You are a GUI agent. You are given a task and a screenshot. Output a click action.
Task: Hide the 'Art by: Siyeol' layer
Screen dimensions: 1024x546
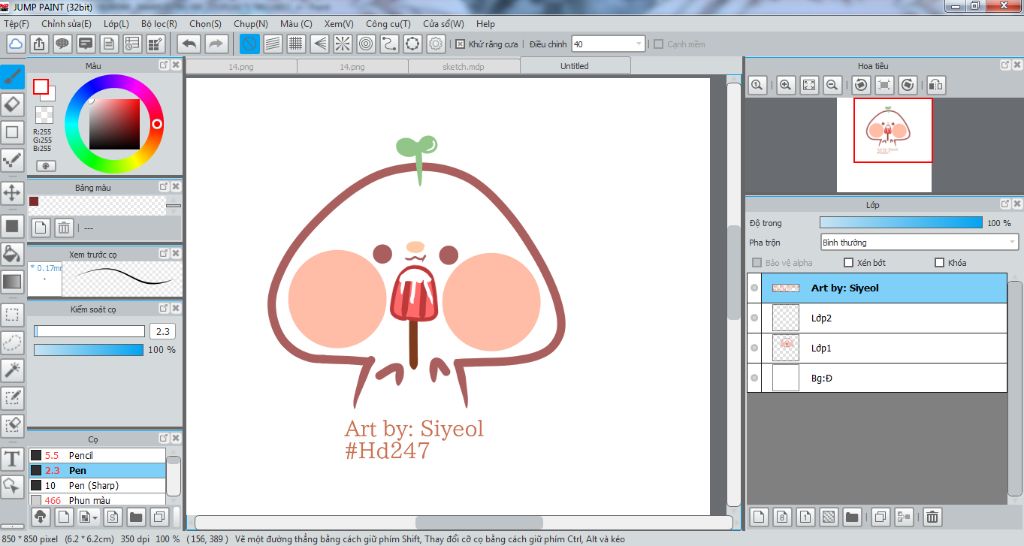(x=754, y=288)
